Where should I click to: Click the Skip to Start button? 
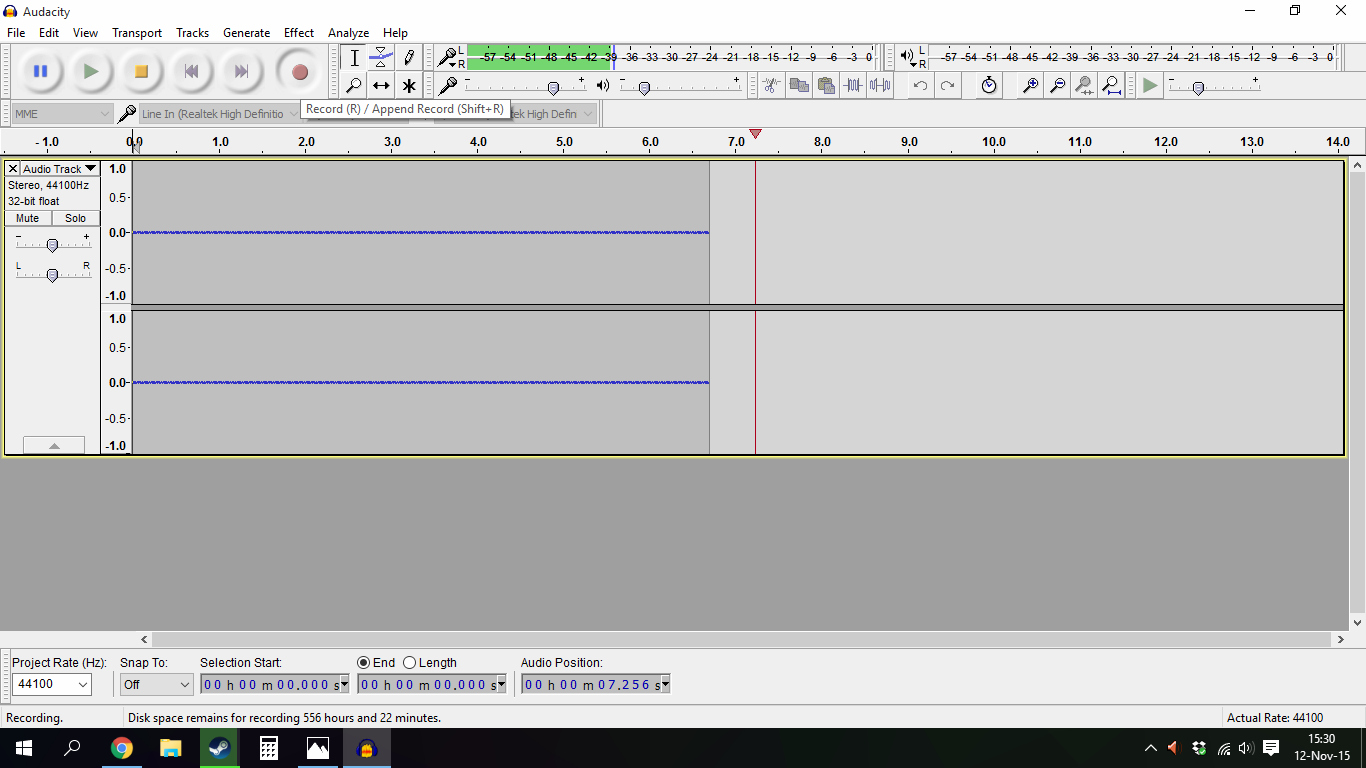click(191, 71)
